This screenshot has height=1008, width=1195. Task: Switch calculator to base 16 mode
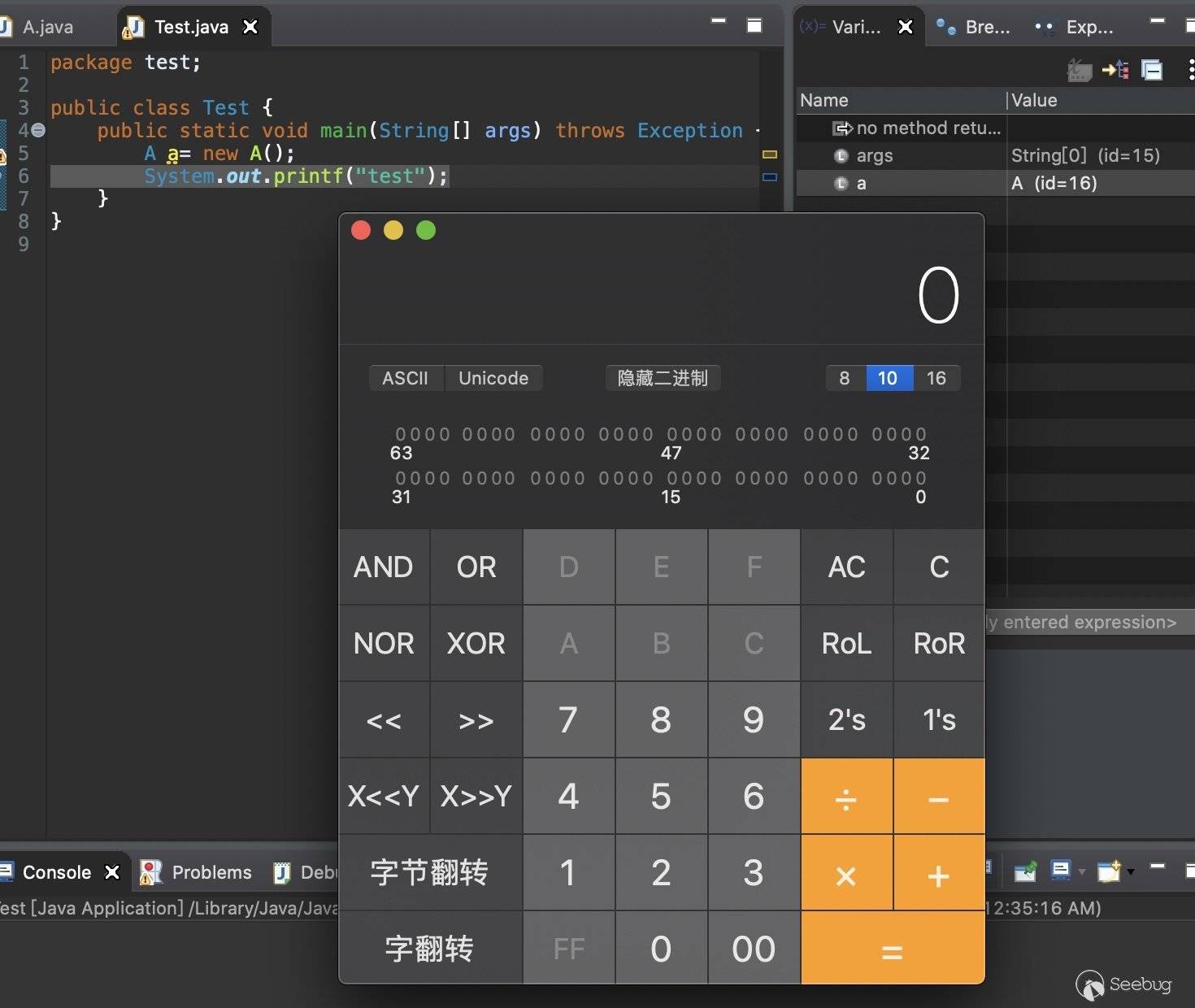[x=936, y=378]
